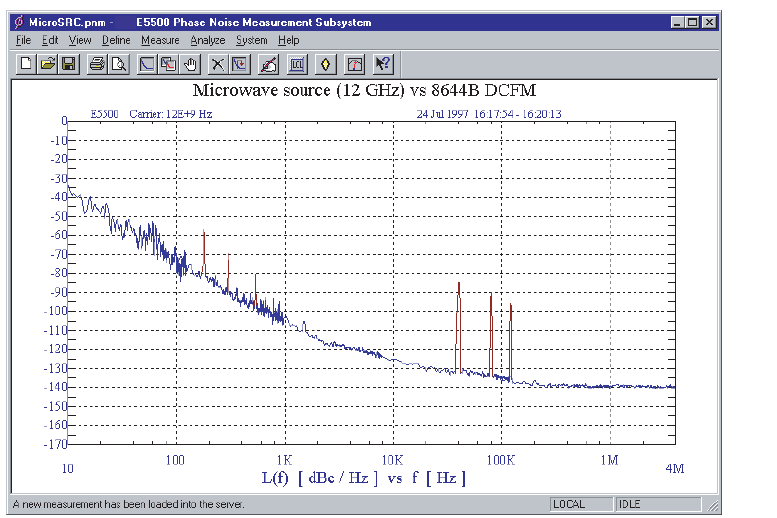Open the File menu
This screenshot has width=777, height=518.
pos(24,40)
